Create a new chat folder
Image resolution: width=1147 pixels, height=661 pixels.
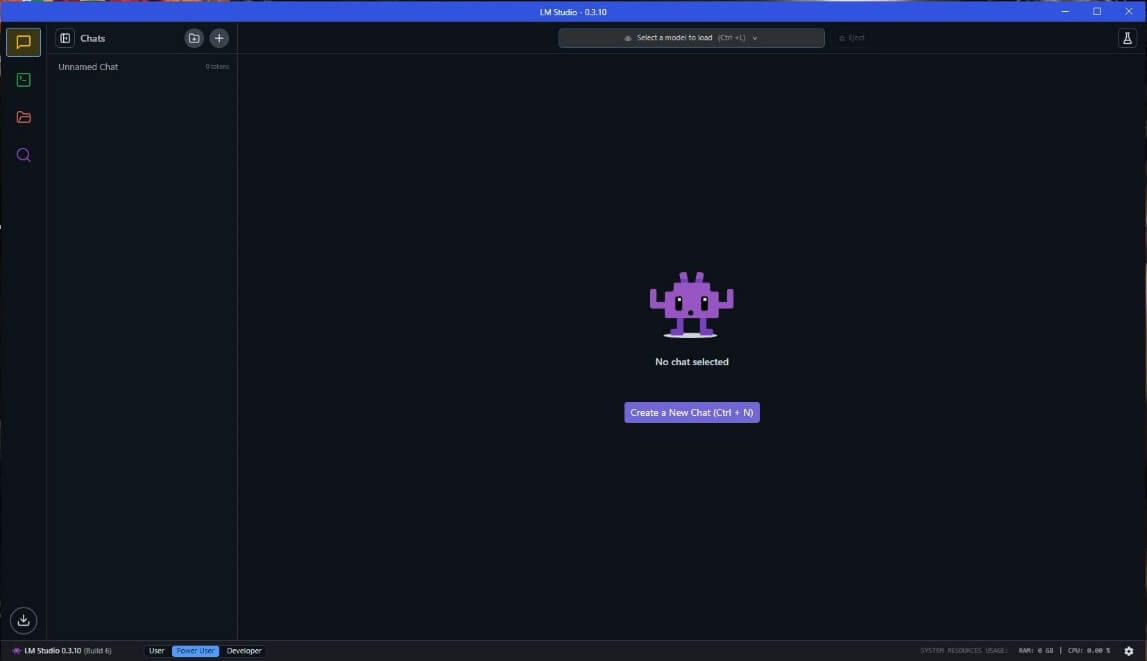coord(194,38)
